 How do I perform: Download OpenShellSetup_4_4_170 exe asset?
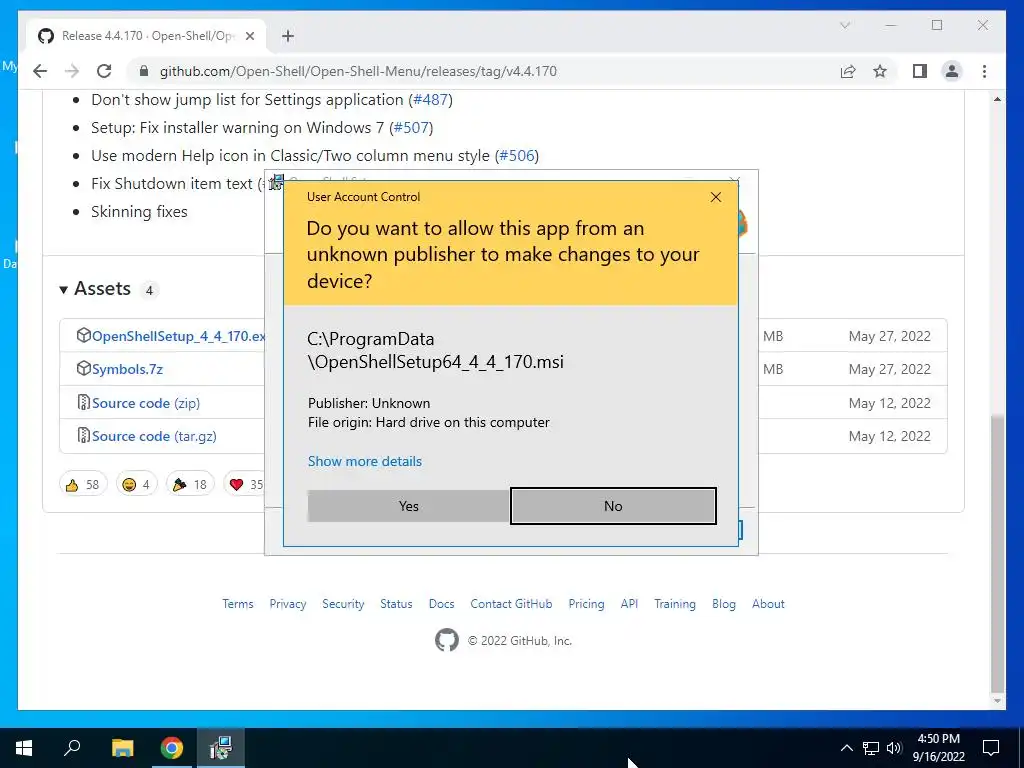[x=178, y=336]
